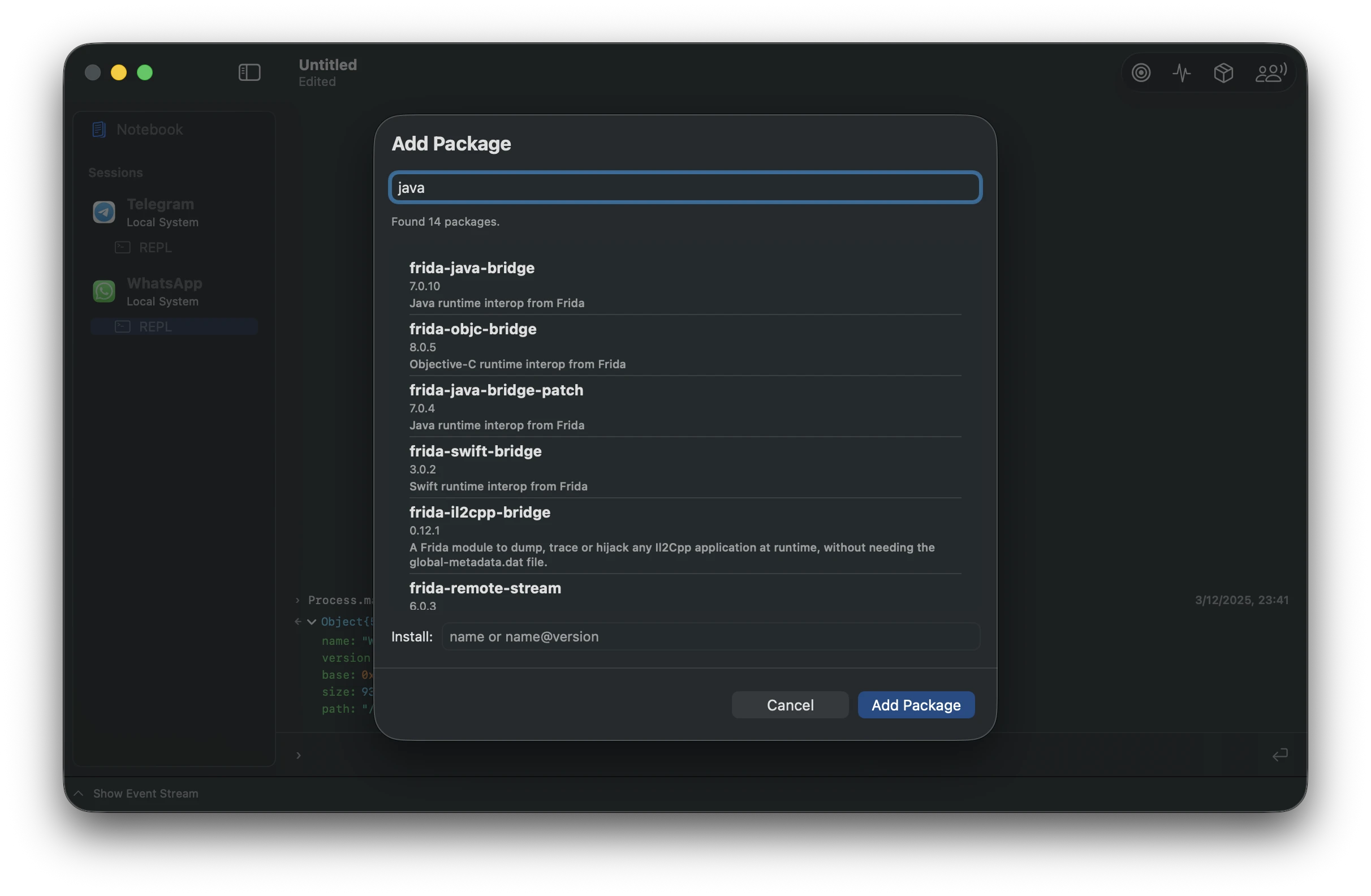
Task: Select frida-swift-bridge package
Action: click(x=685, y=468)
